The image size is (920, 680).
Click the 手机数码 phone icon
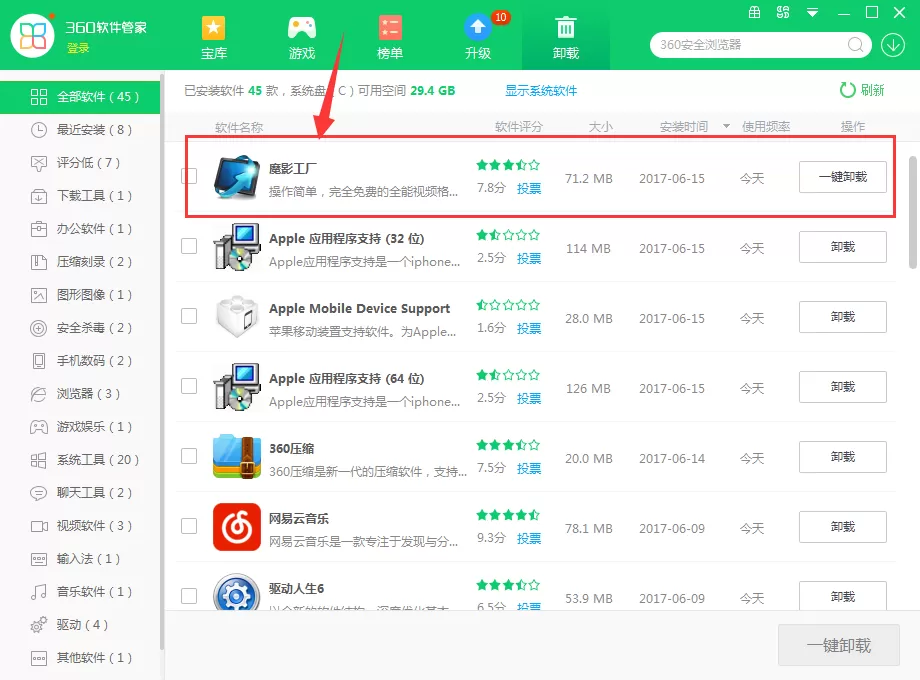click(39, 361)
